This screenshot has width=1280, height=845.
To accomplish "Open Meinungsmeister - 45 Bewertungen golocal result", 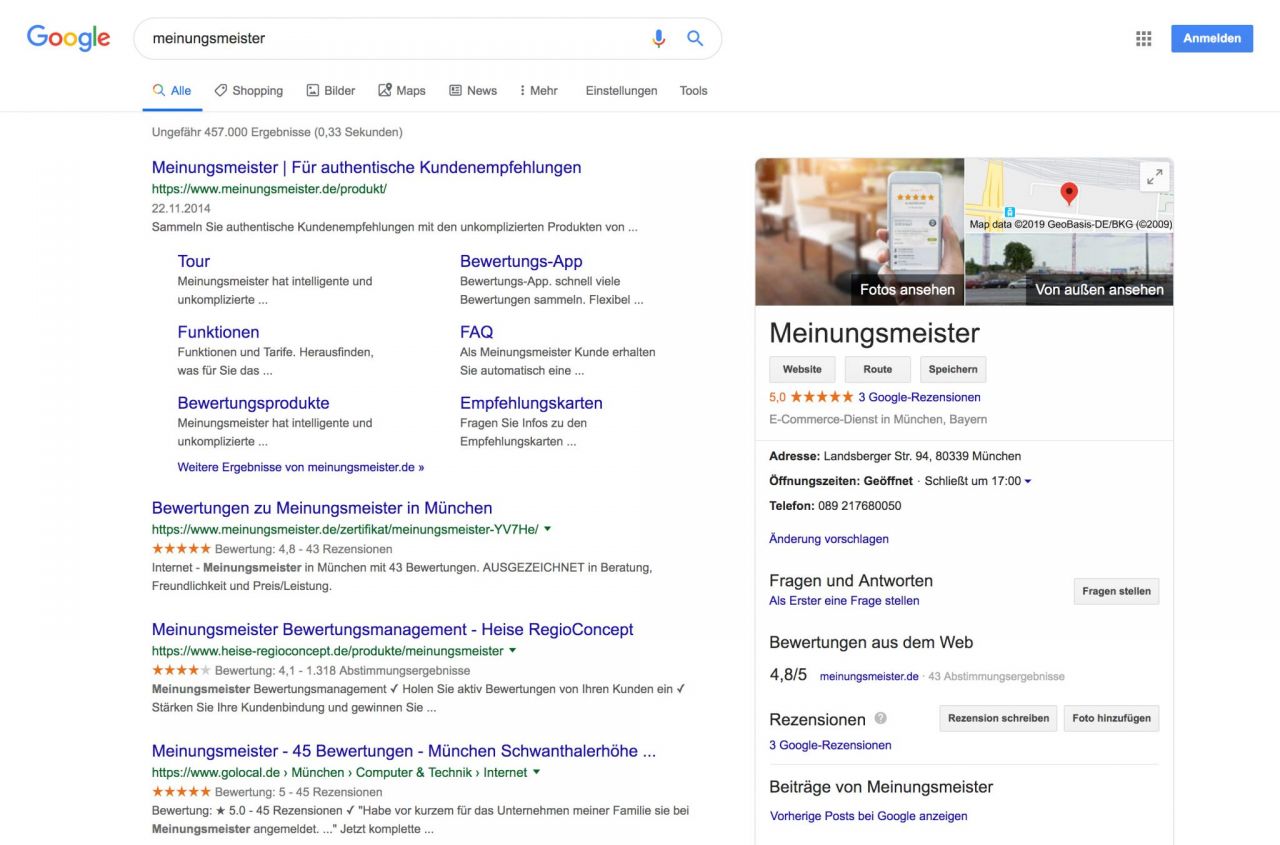I will click(404, 751).
